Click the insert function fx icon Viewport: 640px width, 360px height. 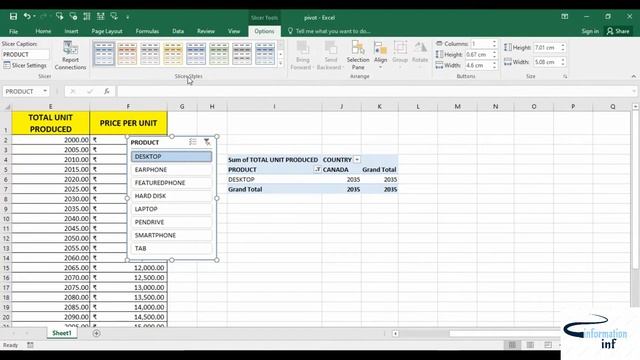pyautogui.click(x=107, y=91)
